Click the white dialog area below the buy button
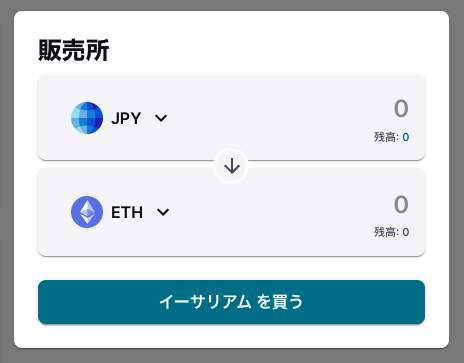 point(231,336)
